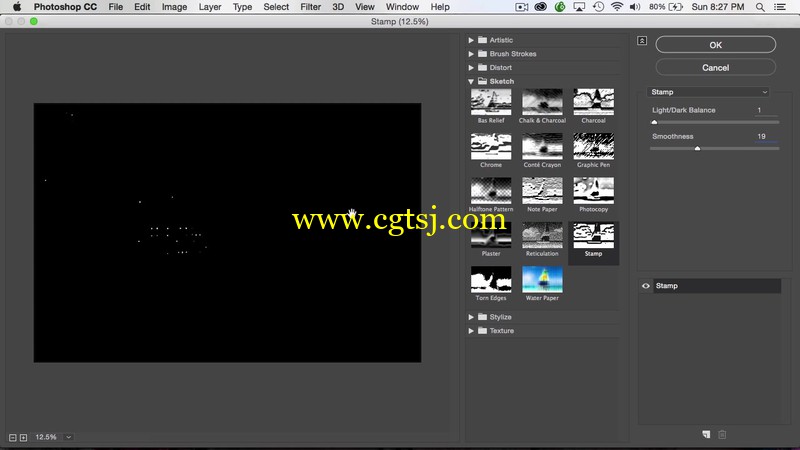Select the Plaster filter thumbnail
The width and height of the screenshot is (800, 450).
tap(491, 235)
